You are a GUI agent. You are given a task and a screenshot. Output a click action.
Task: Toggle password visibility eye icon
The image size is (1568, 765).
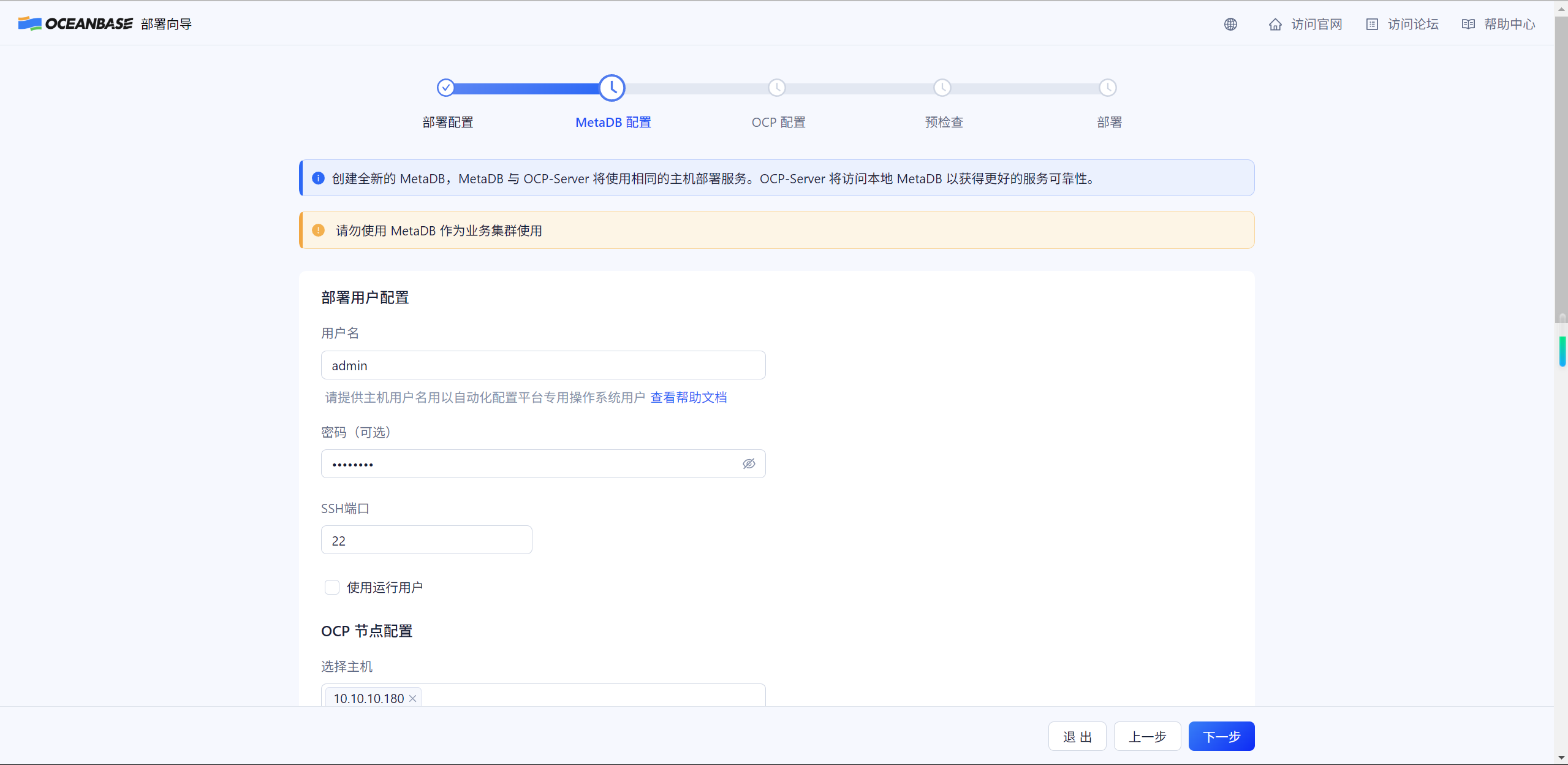click(x=749, y=464)
